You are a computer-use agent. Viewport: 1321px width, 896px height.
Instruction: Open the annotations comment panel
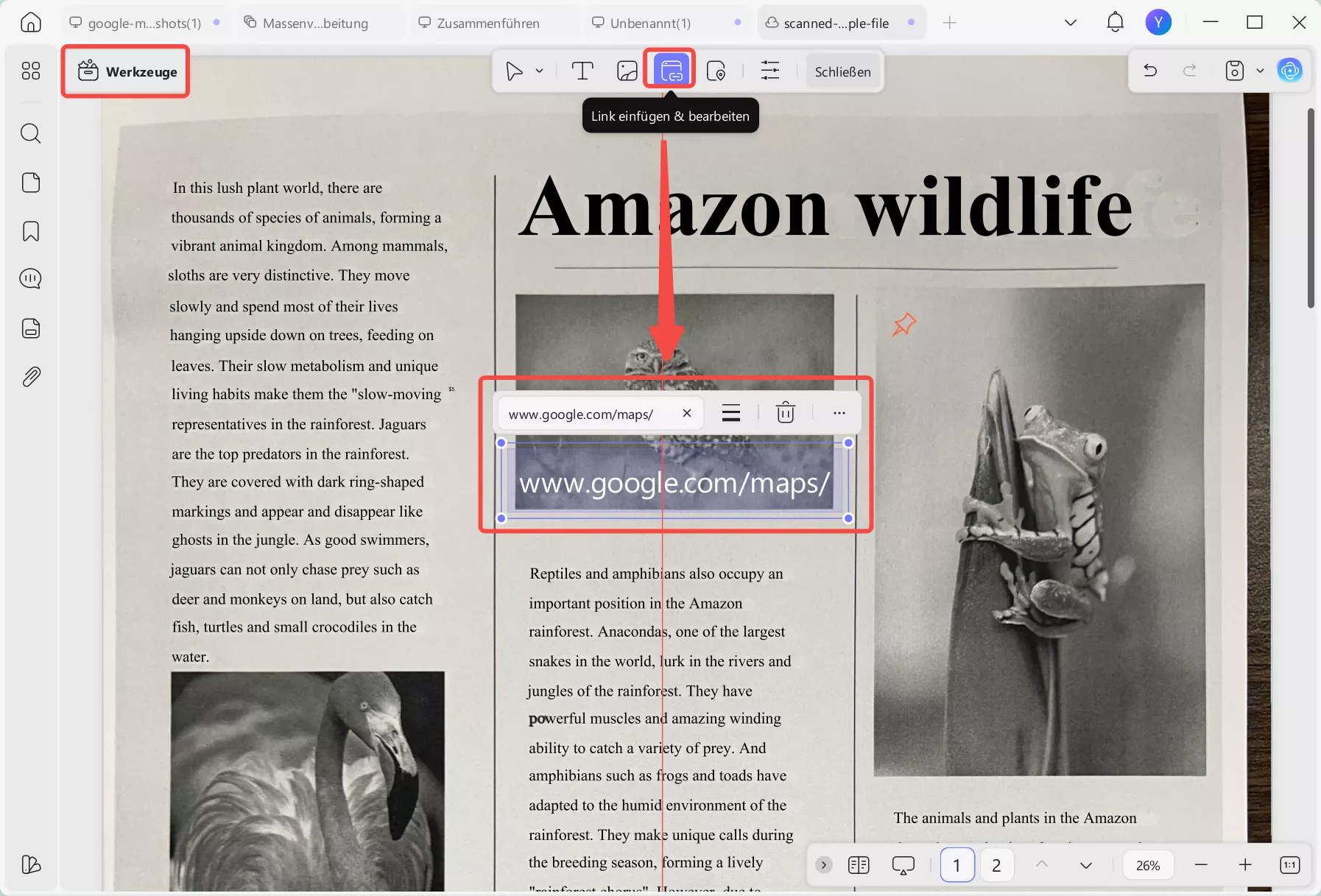click(30, 278)
